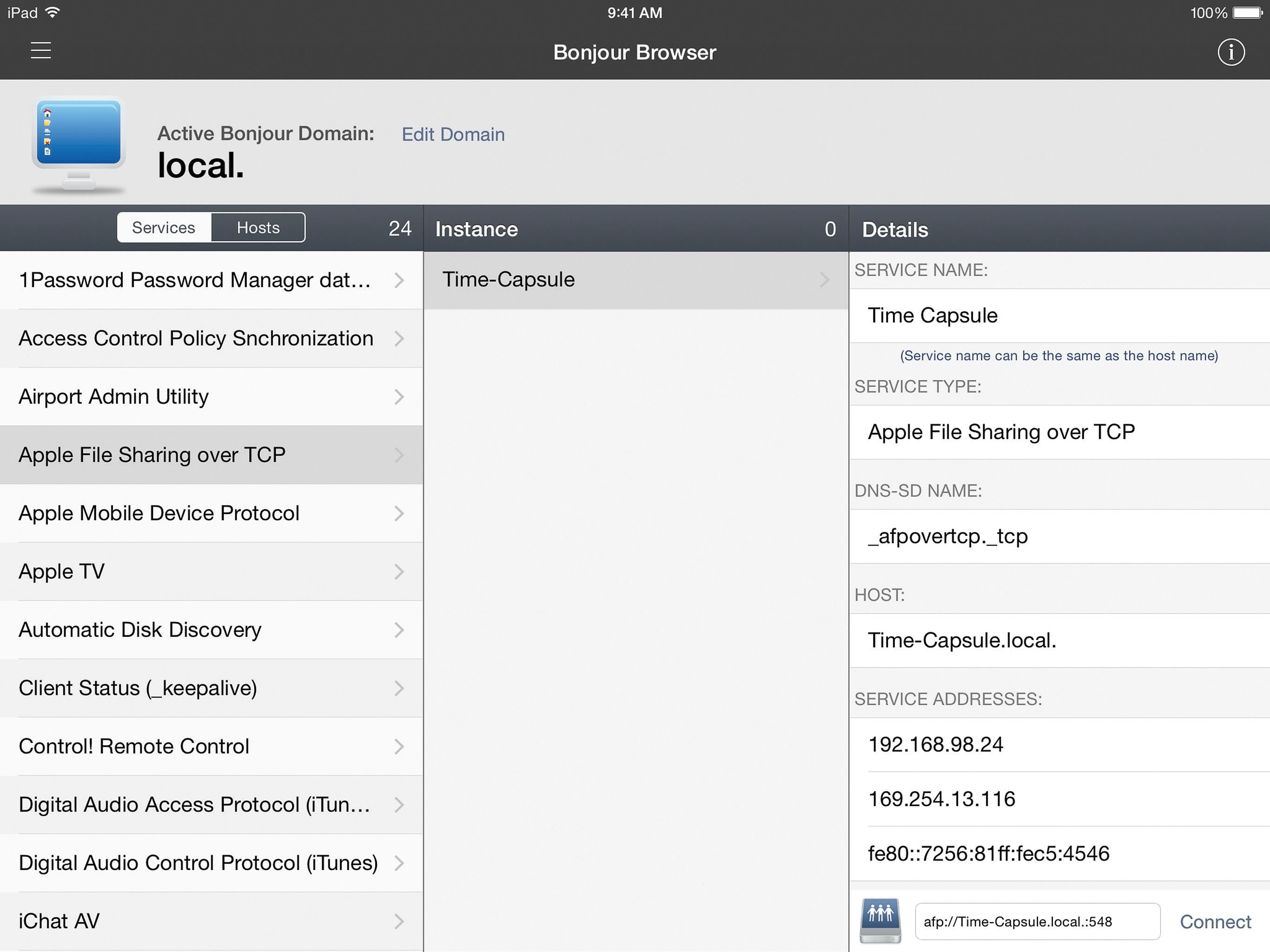Image resolution: width=1270 pixels, height=952 pixels.
Task: Click the afp://Time-Capsule.local.:548 URL field
Action: coord(1037,921)
